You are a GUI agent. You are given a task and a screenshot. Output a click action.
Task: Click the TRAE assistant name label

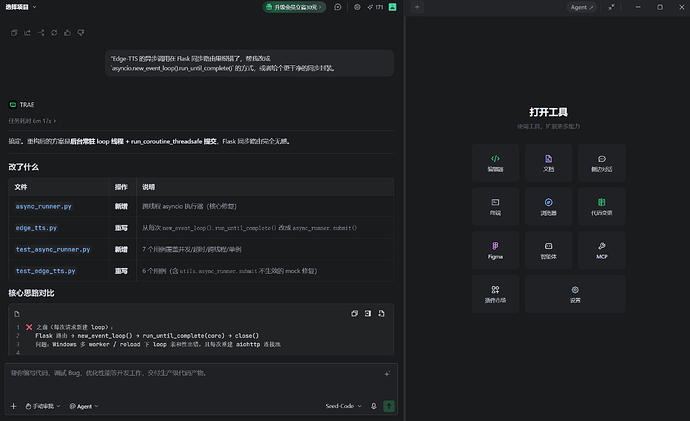27,105
